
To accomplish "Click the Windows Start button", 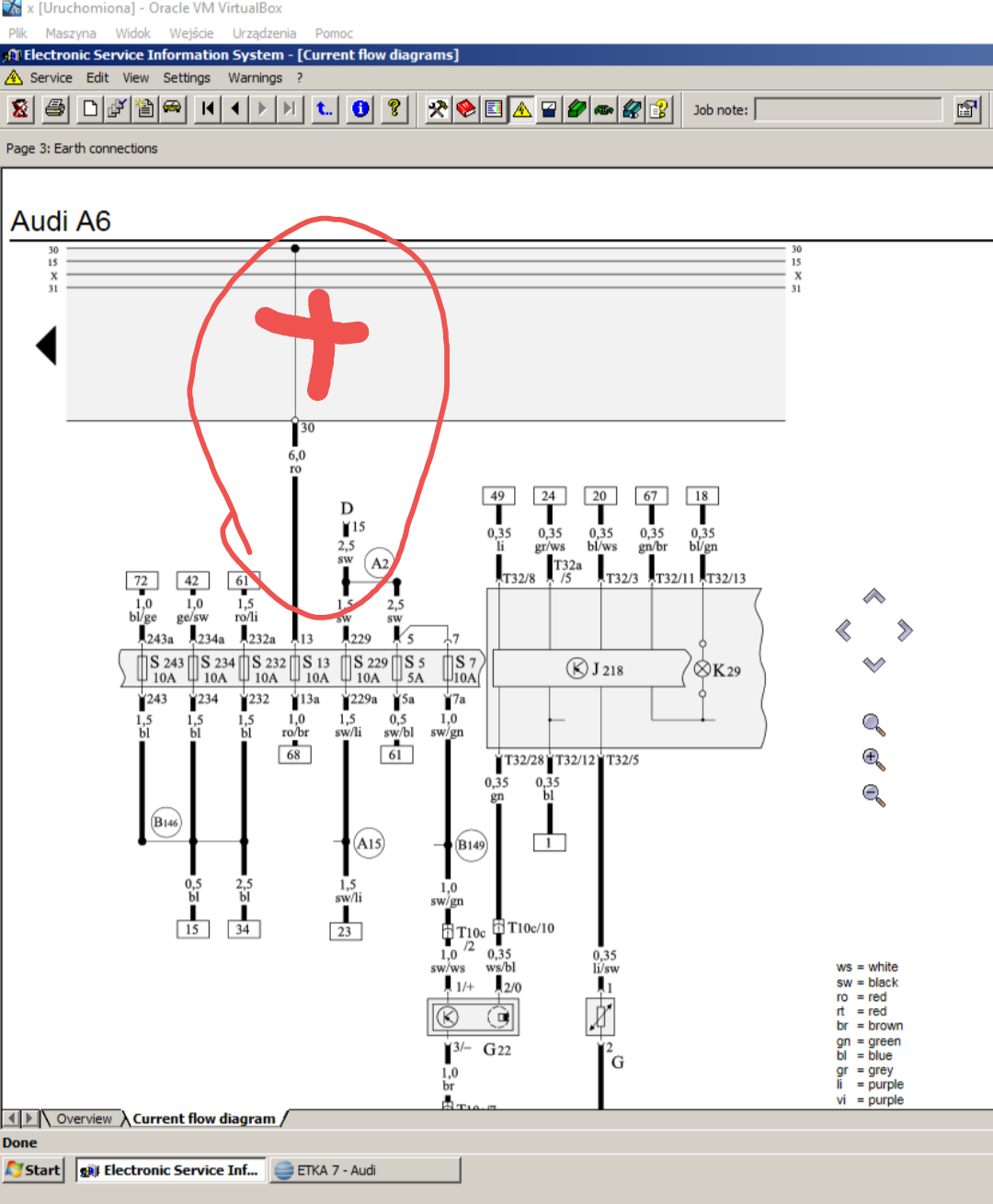I will (33, 1170).
